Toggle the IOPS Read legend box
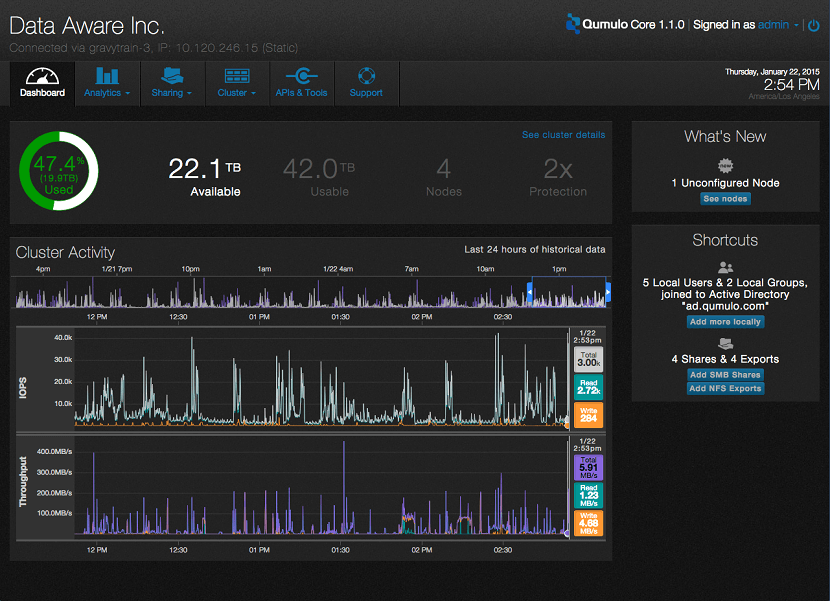This screenshot has width=830, height=601. (586, 387)
